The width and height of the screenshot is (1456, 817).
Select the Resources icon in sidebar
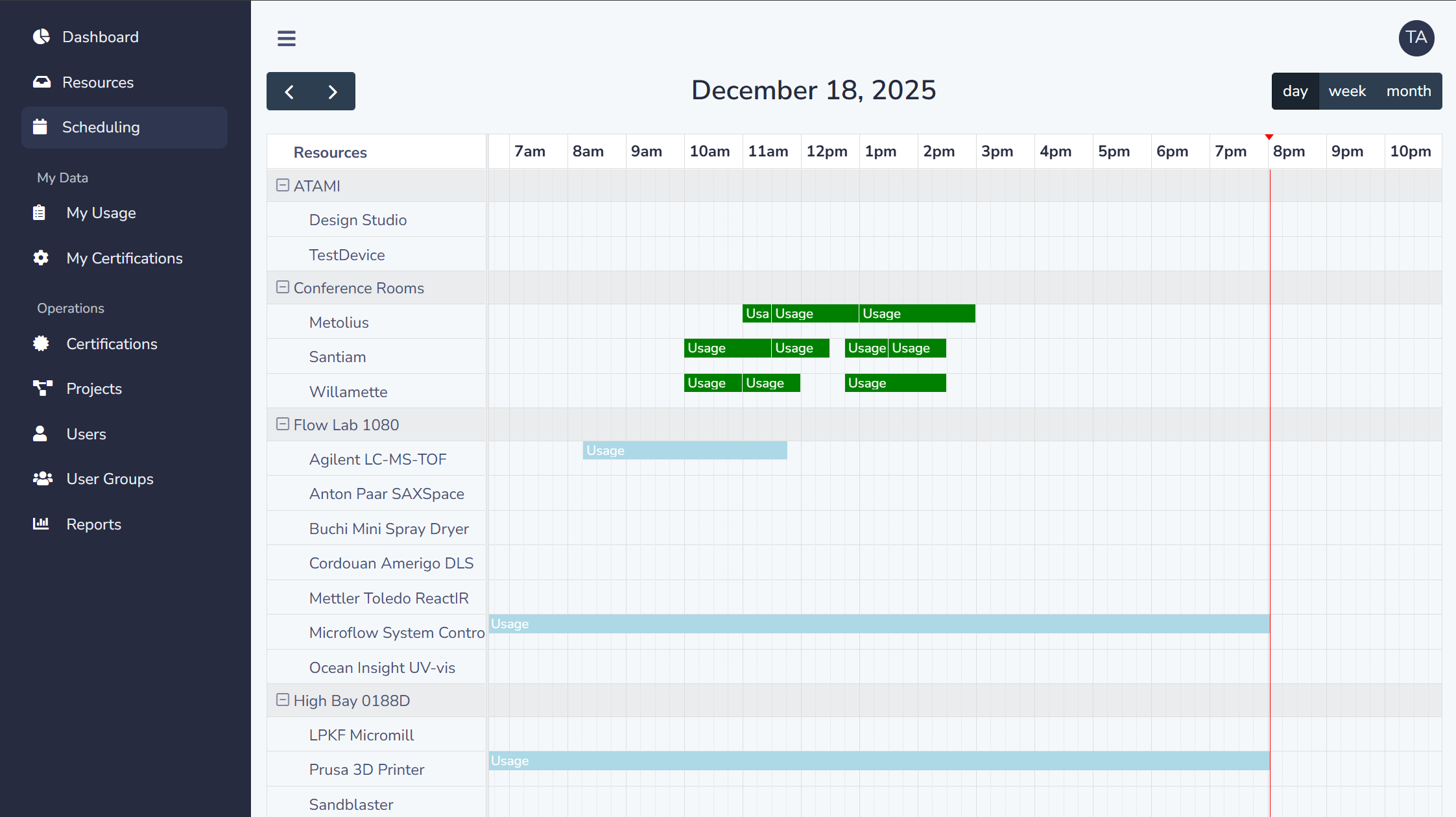pyautogui.click(x=41, y=82)
